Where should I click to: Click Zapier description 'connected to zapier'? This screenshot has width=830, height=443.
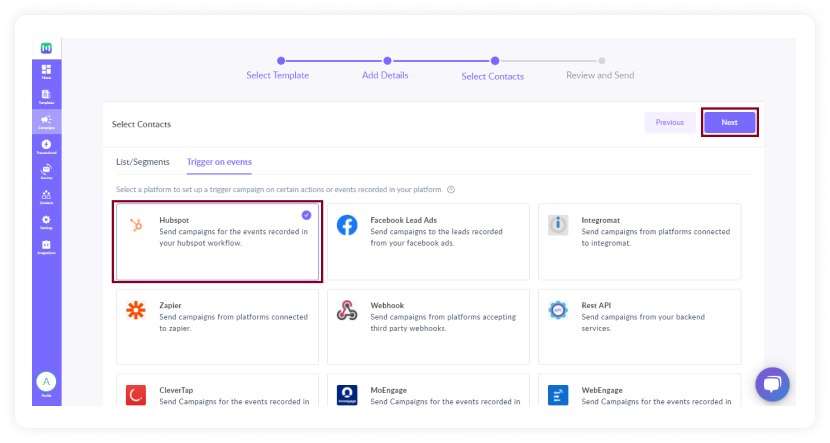(x=233, y=323)
